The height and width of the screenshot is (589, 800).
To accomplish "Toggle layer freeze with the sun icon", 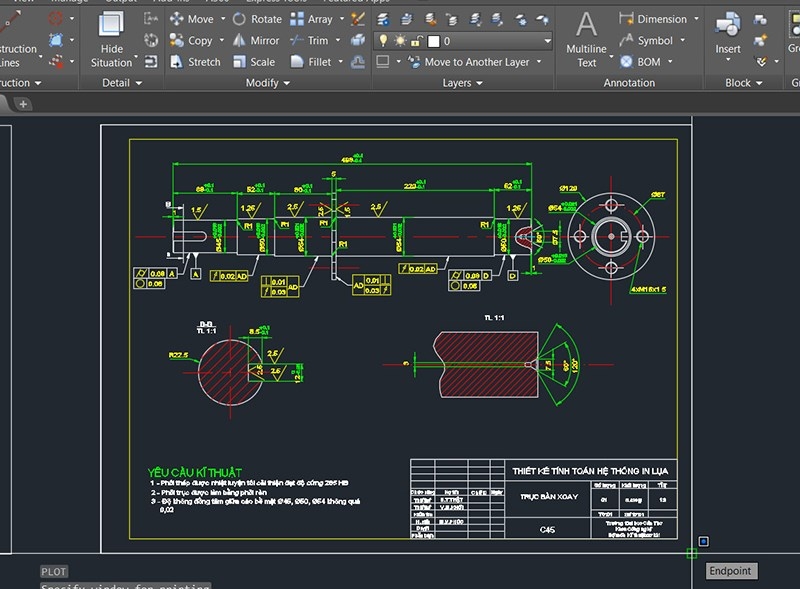I will [400, 39].
